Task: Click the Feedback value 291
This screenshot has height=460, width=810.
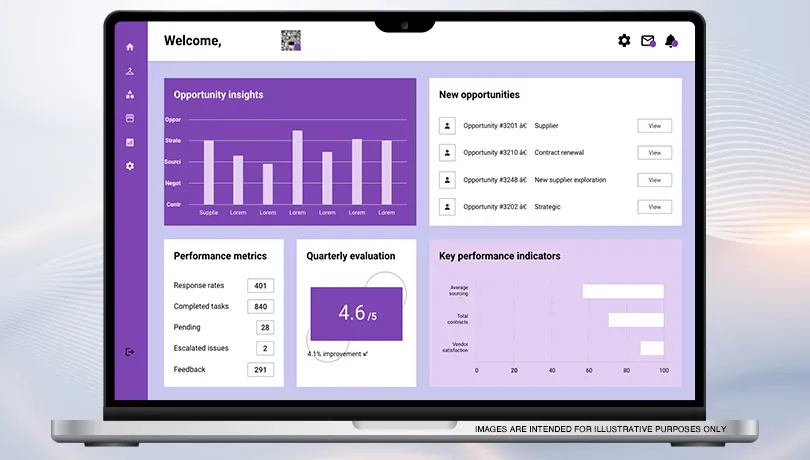Action: click(261, 370)
